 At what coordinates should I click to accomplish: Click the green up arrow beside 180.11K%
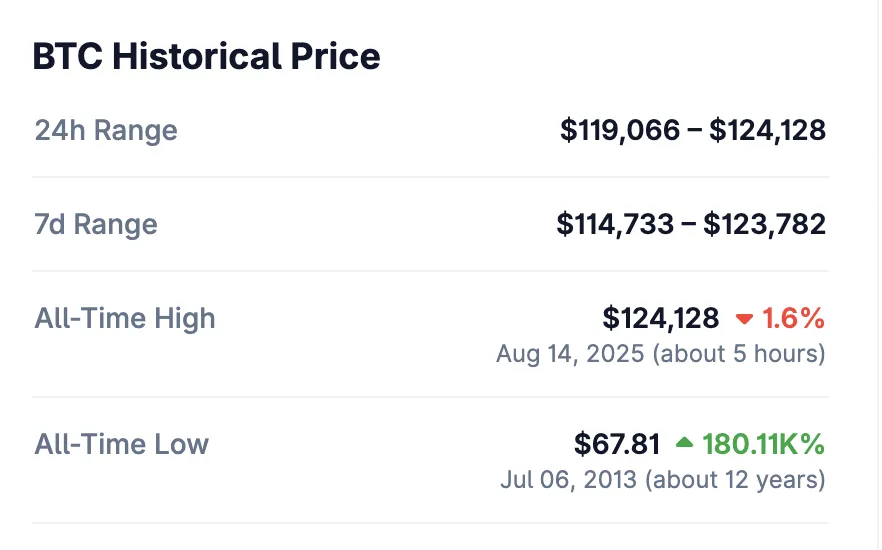684,442
